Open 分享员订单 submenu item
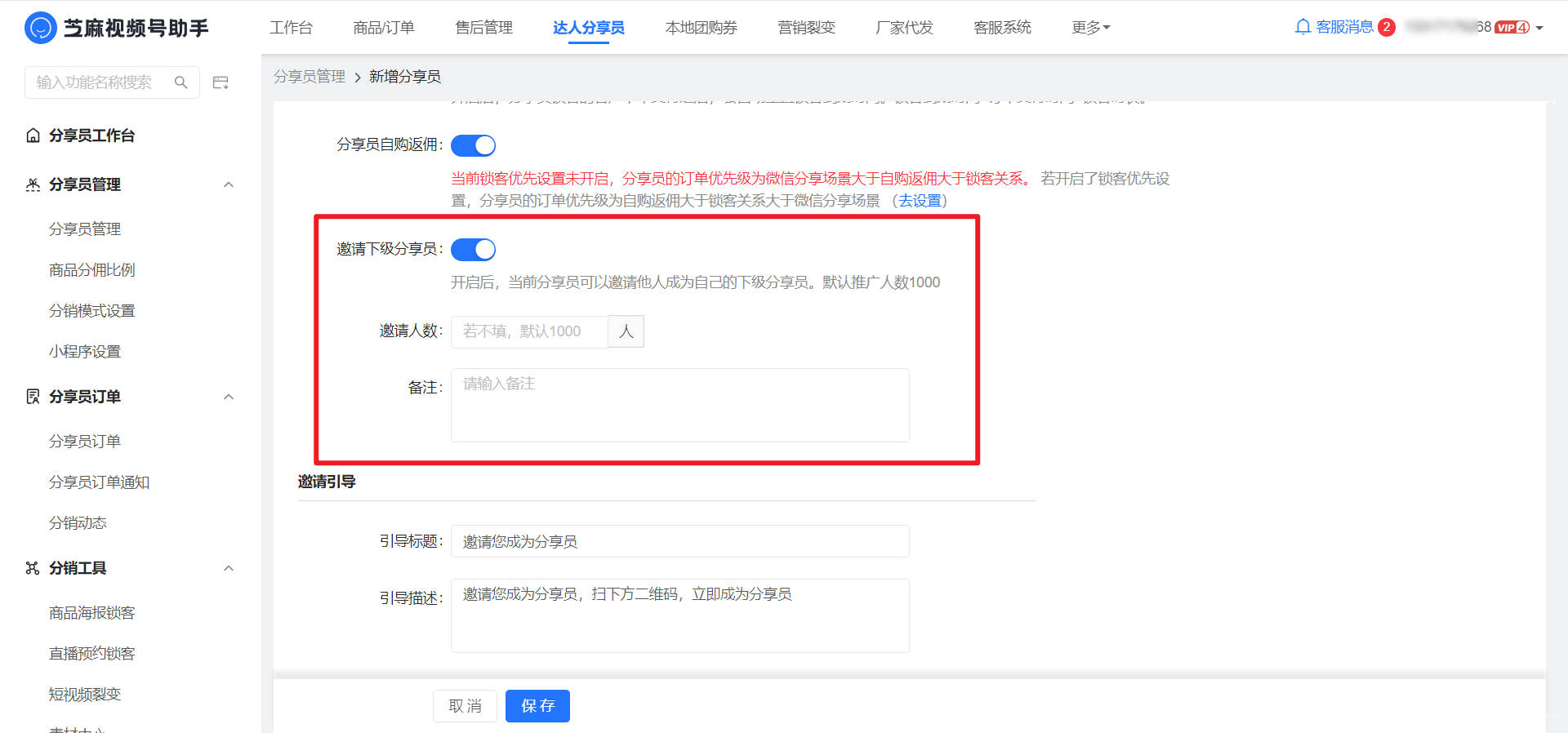1568x733 pixels. tap(85, 442)
